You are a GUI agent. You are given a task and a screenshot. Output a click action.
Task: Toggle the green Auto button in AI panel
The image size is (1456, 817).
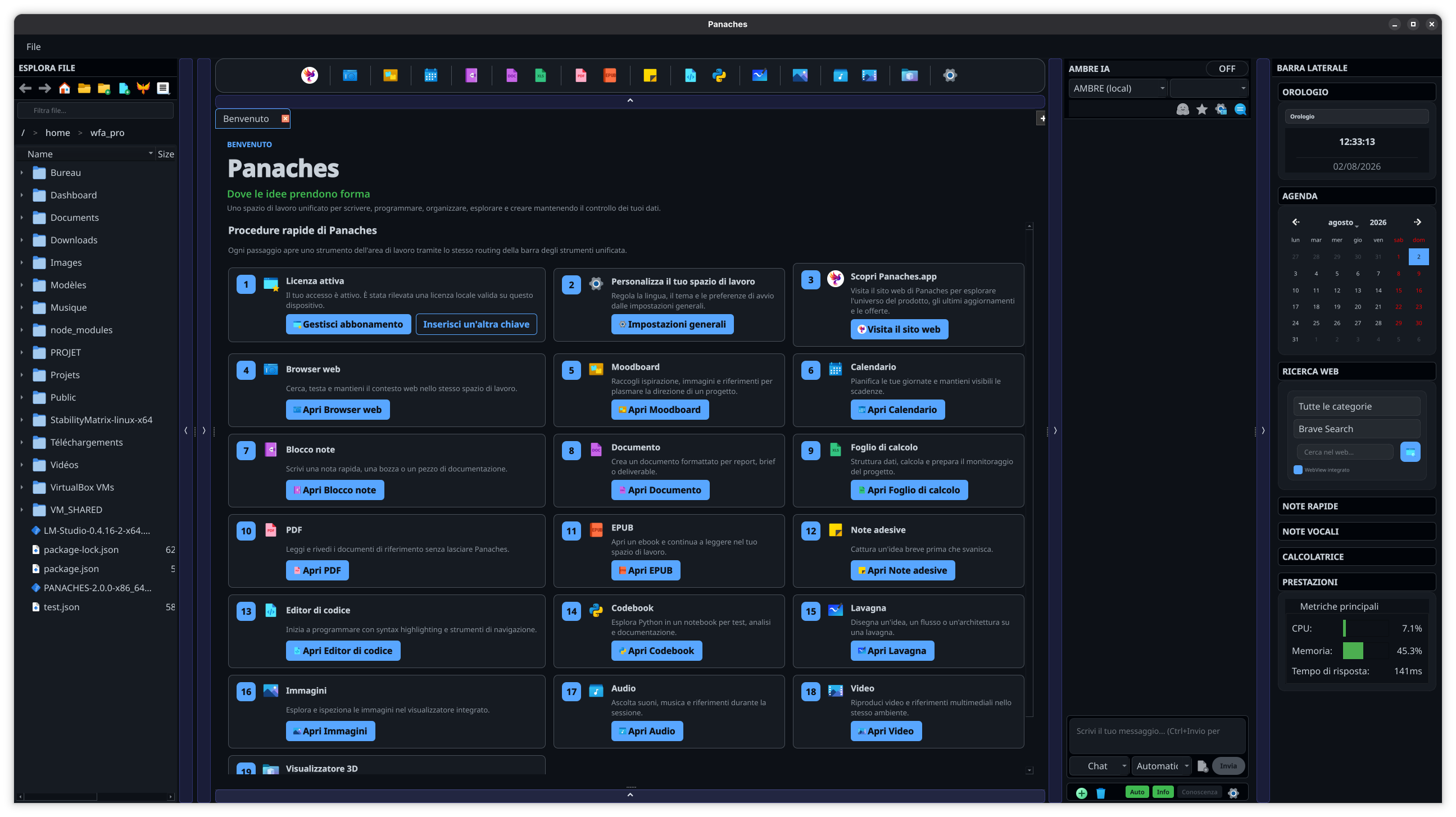tap(1137, 792)
